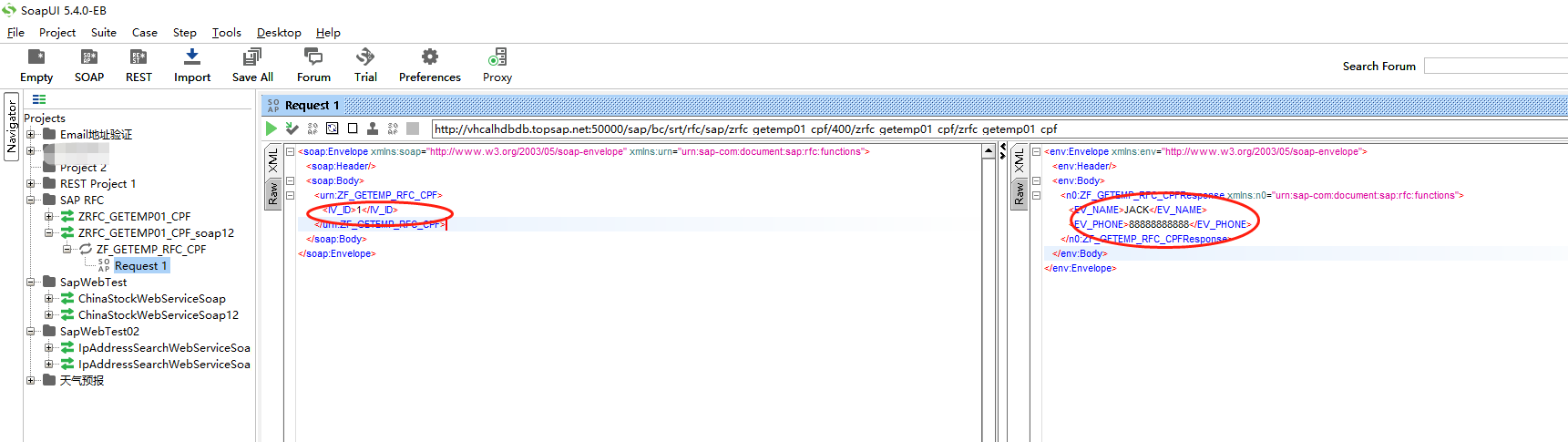Switch request editor to XML tab
The width and height of the screenshot is (1568, 442).
(x=272, y=161)
